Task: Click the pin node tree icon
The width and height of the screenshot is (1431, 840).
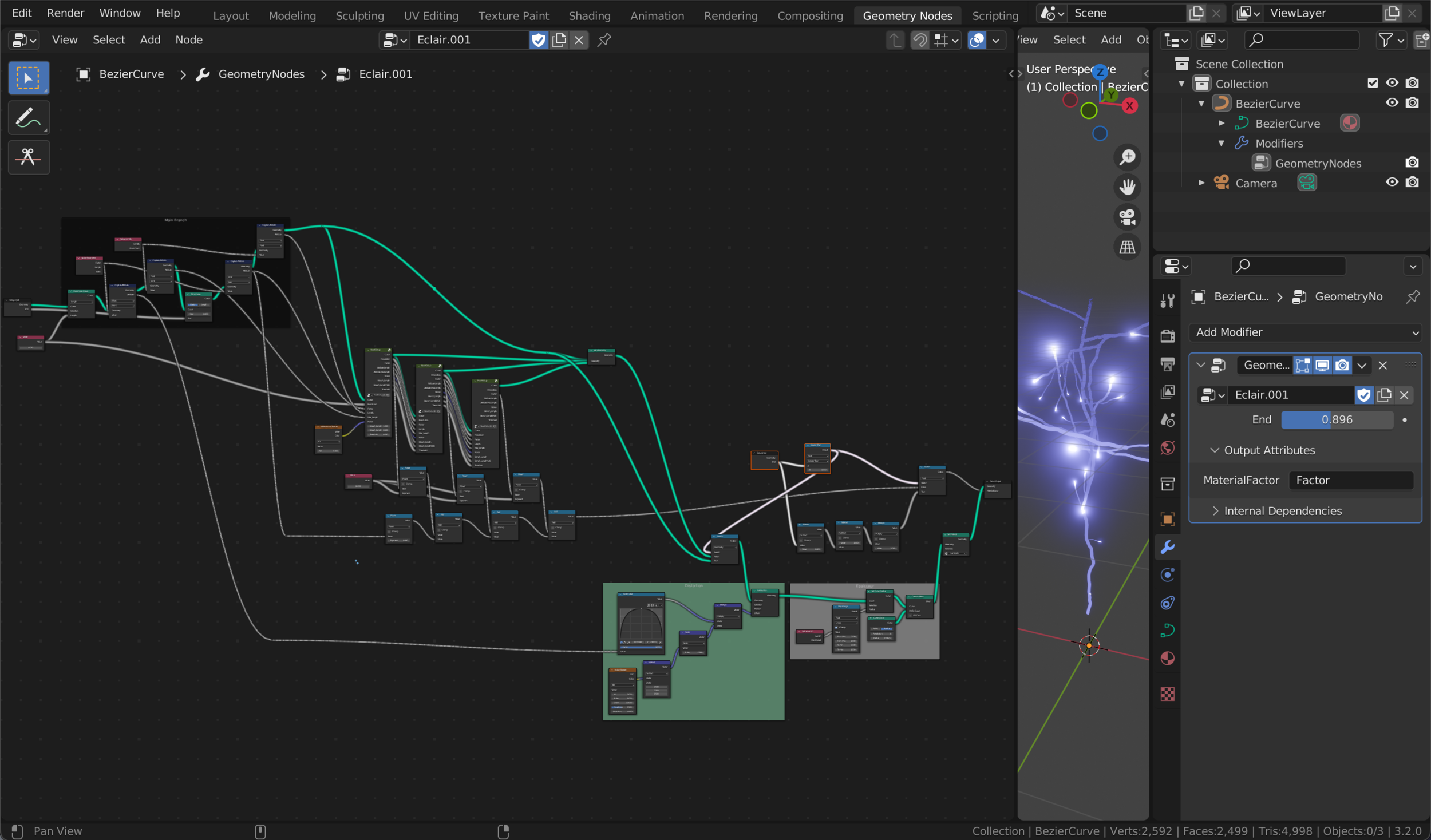Action: (x=604, y=40)
